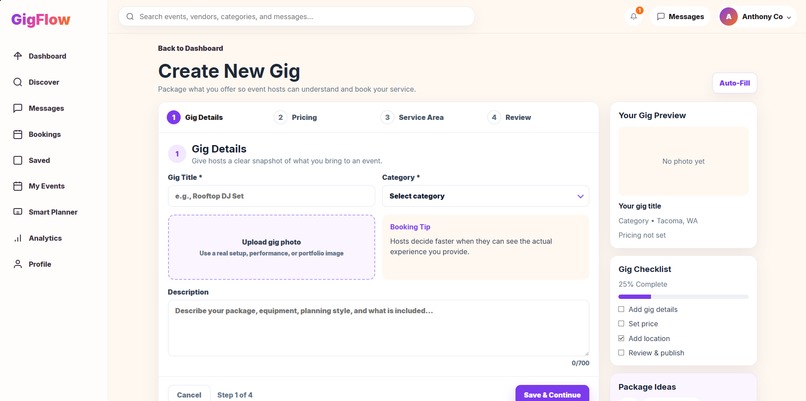Click the Gig Checklist progress bar
The width and height of the screenshot is (806, 401).
683,297
